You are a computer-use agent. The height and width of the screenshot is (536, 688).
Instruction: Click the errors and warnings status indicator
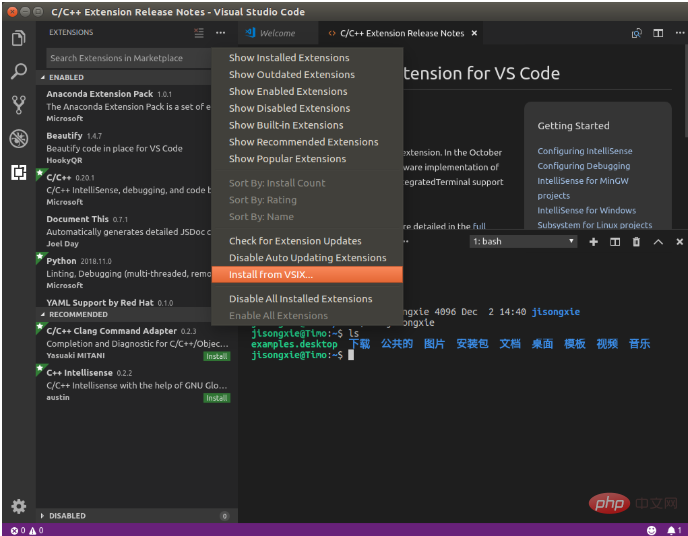27,530
